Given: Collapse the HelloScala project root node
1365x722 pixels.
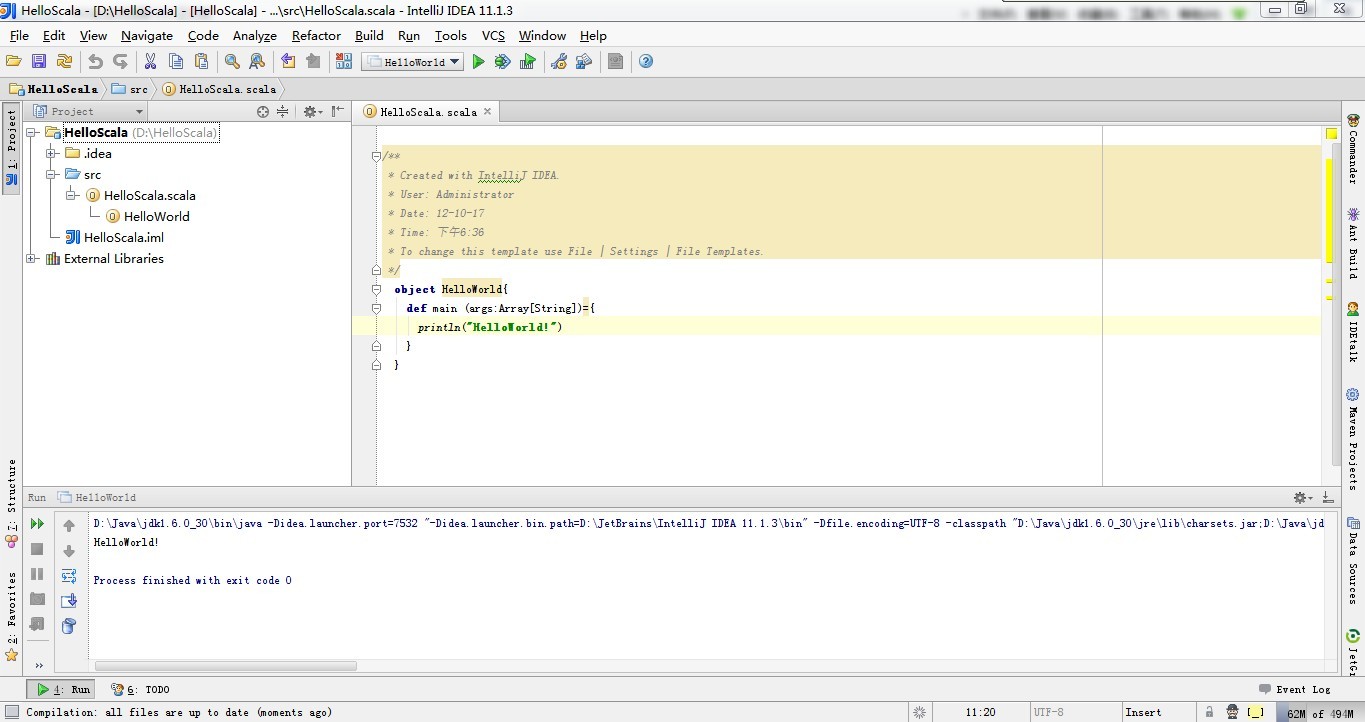Looking at the screenshot, I should click(x=32, y=133).
